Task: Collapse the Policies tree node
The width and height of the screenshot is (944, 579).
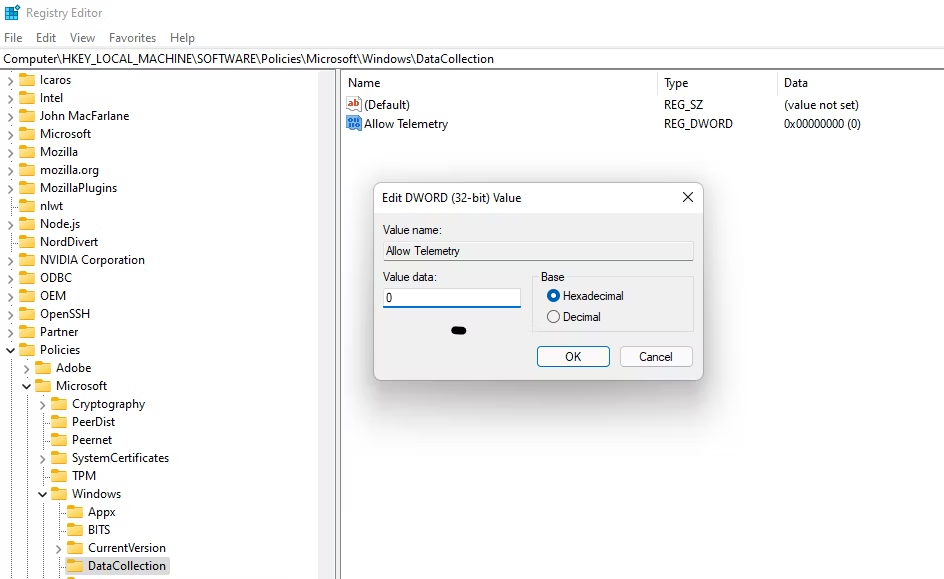Action: (x=10, y=350)
